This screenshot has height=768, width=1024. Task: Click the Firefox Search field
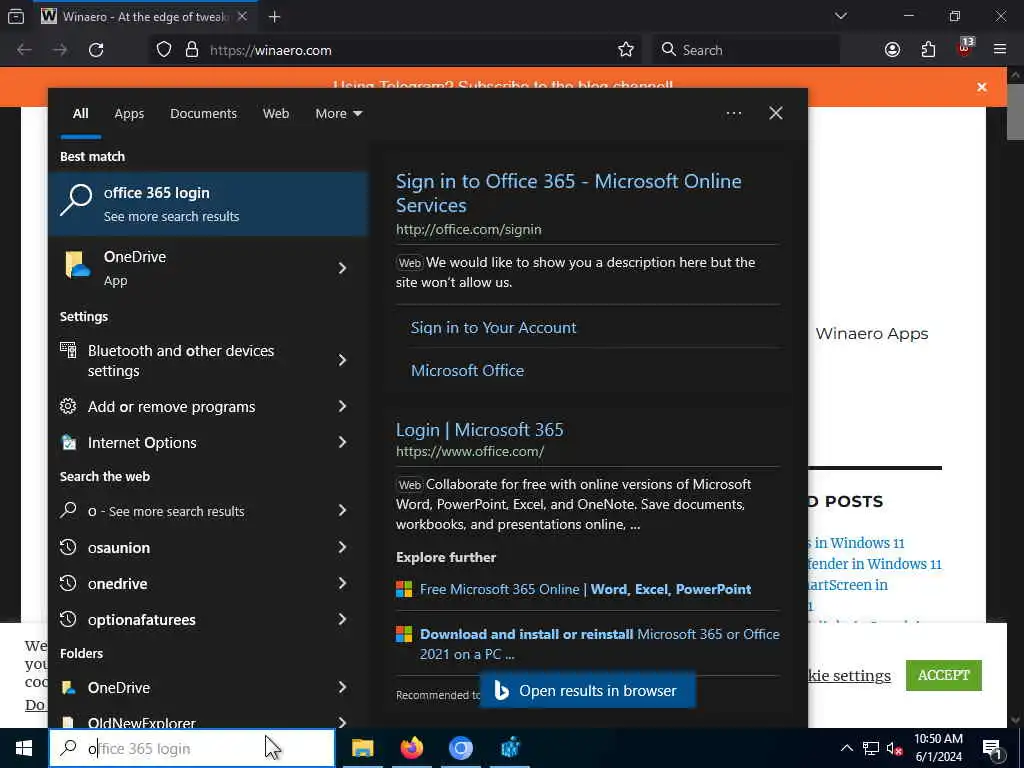(746, 50)
